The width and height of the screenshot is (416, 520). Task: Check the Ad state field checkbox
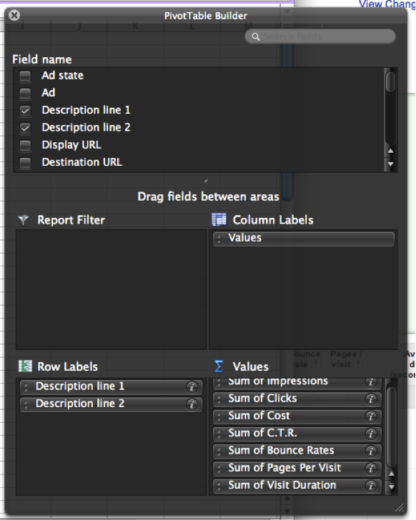pyautogui.click(x=25, y=76)
